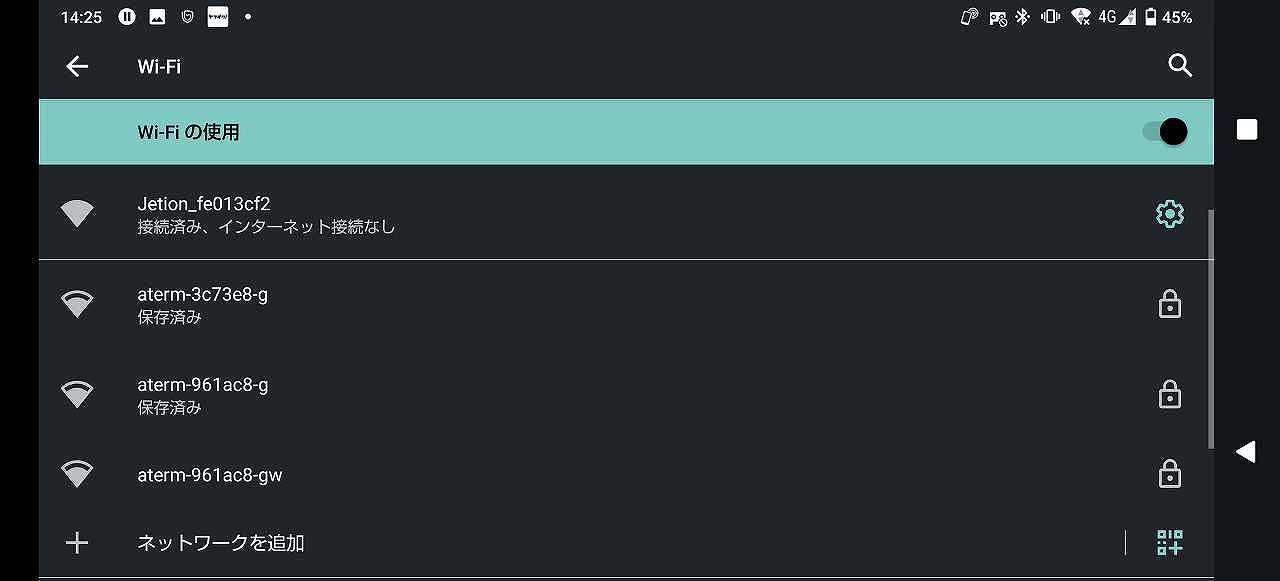Open settings gear for Jetion_fe013cf2
The width and height of the screenshot is (1280, 581).
click(x=1169, y=213)
